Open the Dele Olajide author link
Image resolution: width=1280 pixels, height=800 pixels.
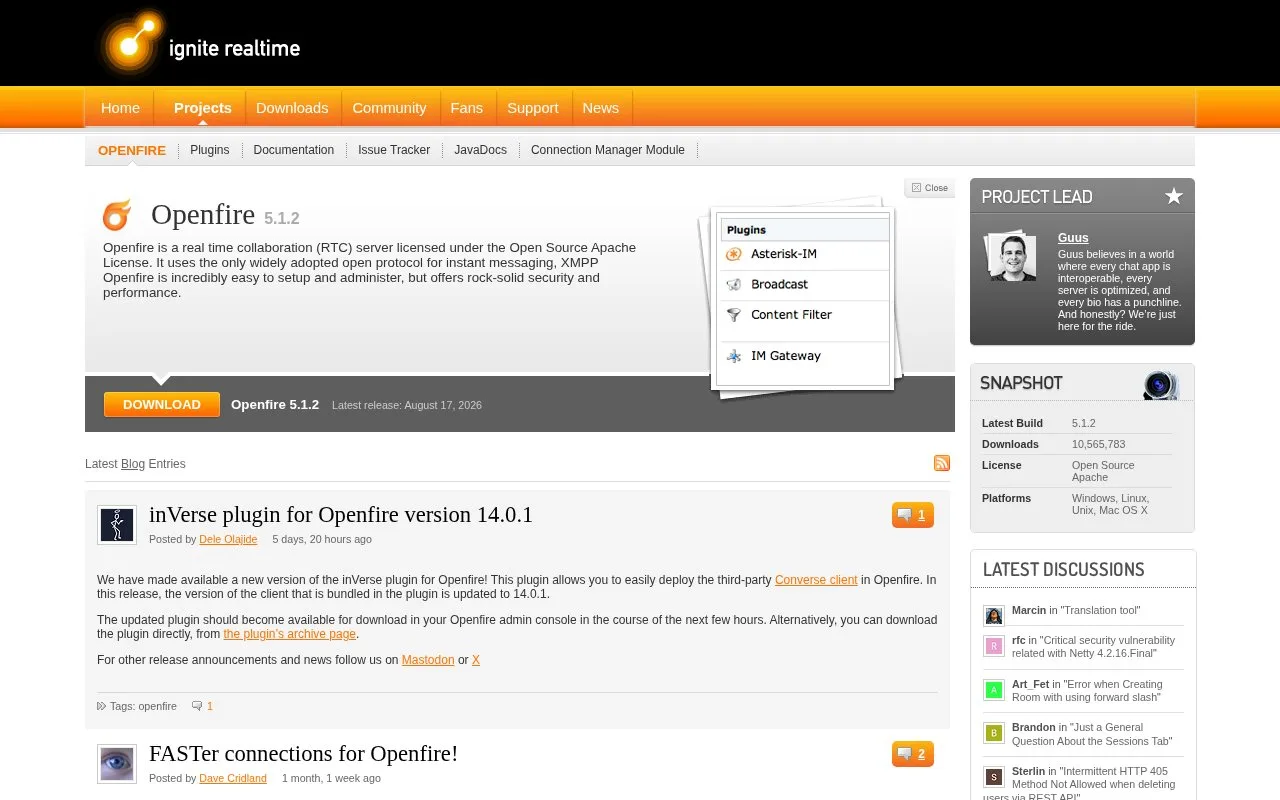(228, 539)
